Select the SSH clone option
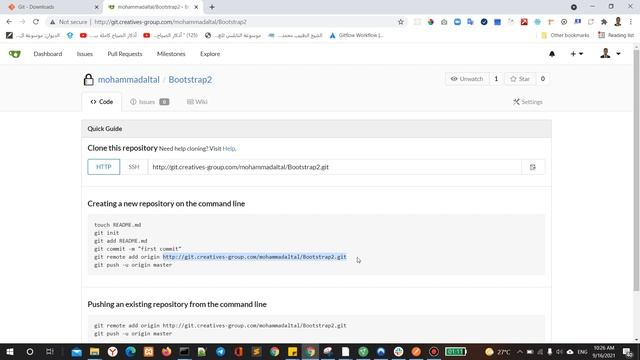This screenshot has height=360, width=640. [x=134, y=167]
